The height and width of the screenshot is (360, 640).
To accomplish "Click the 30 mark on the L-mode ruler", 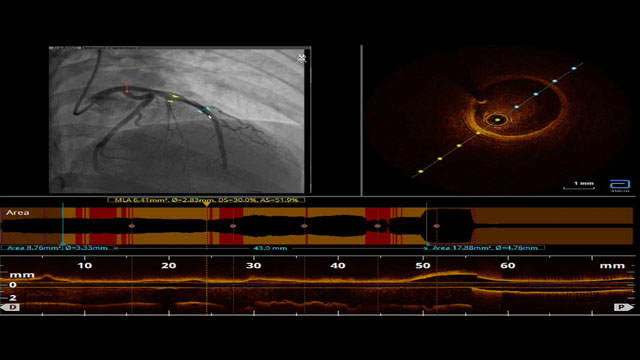I will point(253,265).
